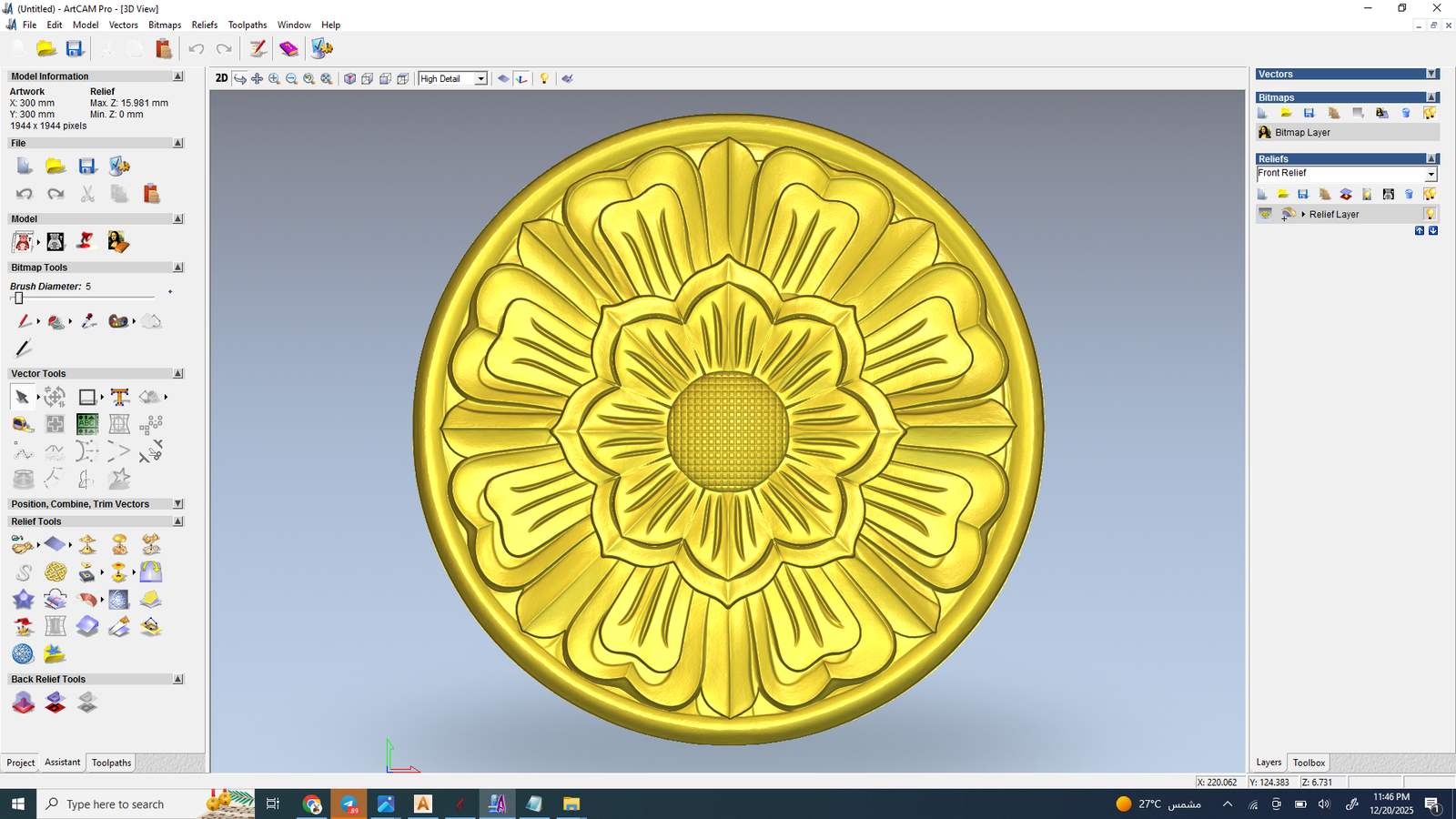Select the Text tool in Vector Tools
Viewport: 1456px width, 819px height.
pyautogui.click(x=119, y=397)
